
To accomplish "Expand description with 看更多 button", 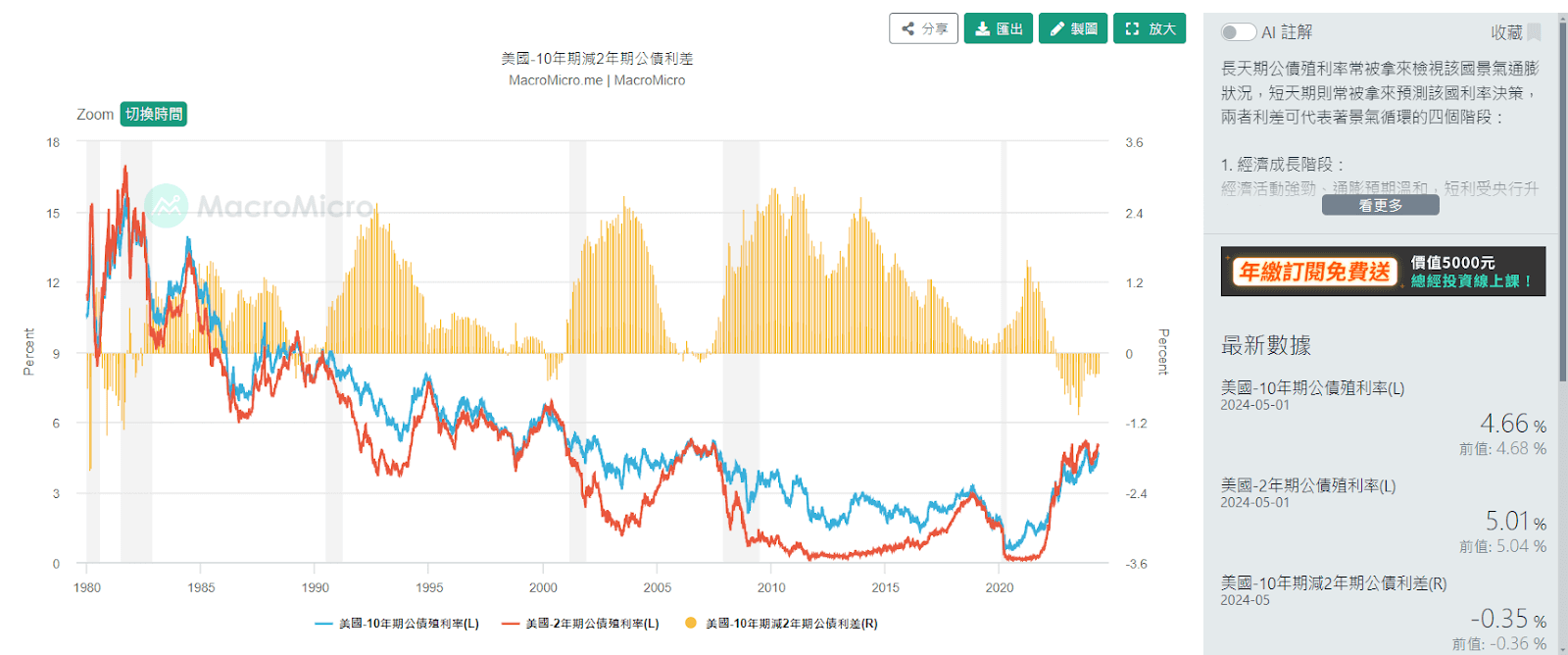I will (1380, 205).
